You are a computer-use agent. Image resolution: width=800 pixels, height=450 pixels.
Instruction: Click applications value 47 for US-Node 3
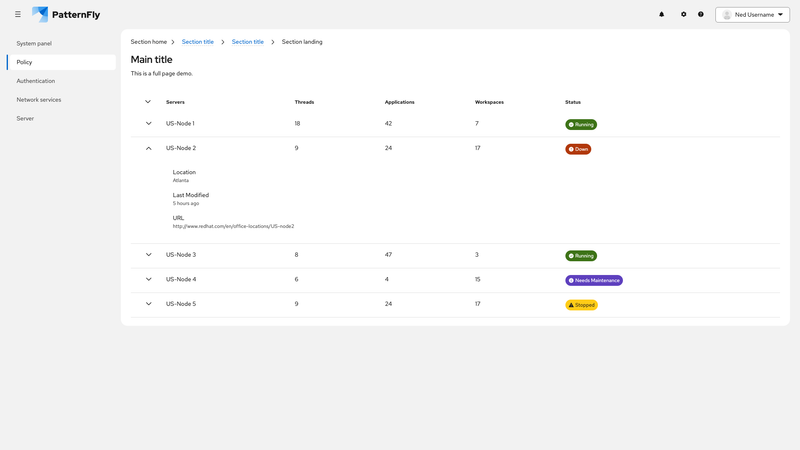(x=388, y=255)
